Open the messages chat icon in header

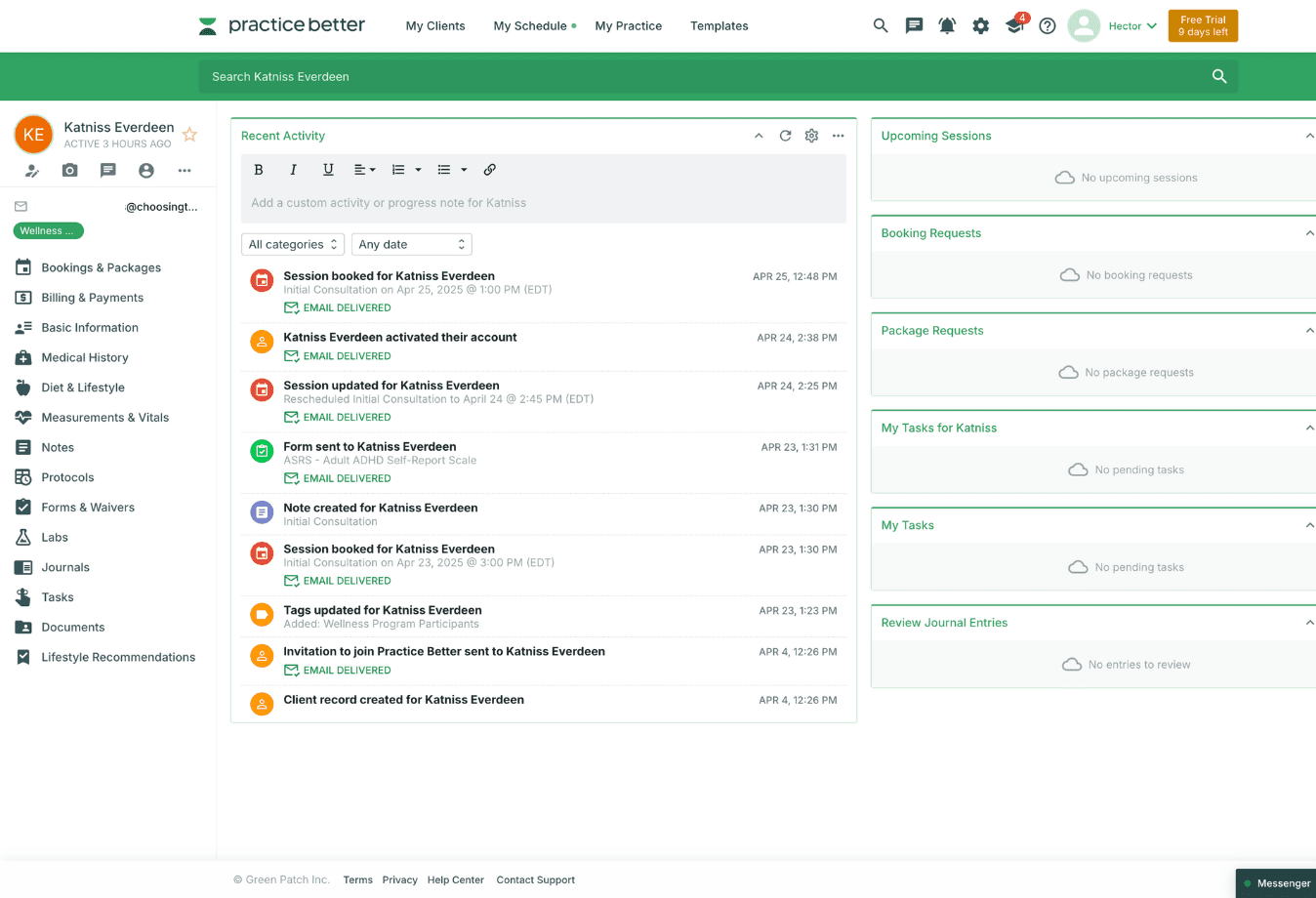[914, 26]
